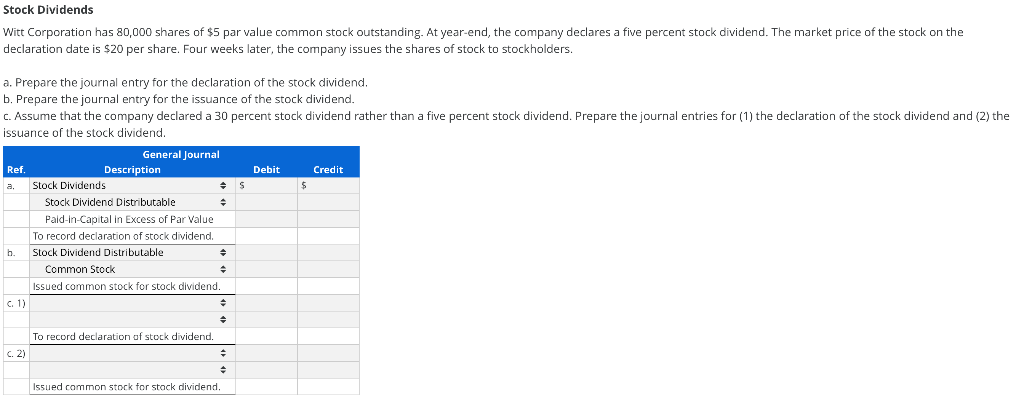
Task: Click Debit field in first row of entry c. 2)
Action: pyautogui.click(x=266, y=353)
